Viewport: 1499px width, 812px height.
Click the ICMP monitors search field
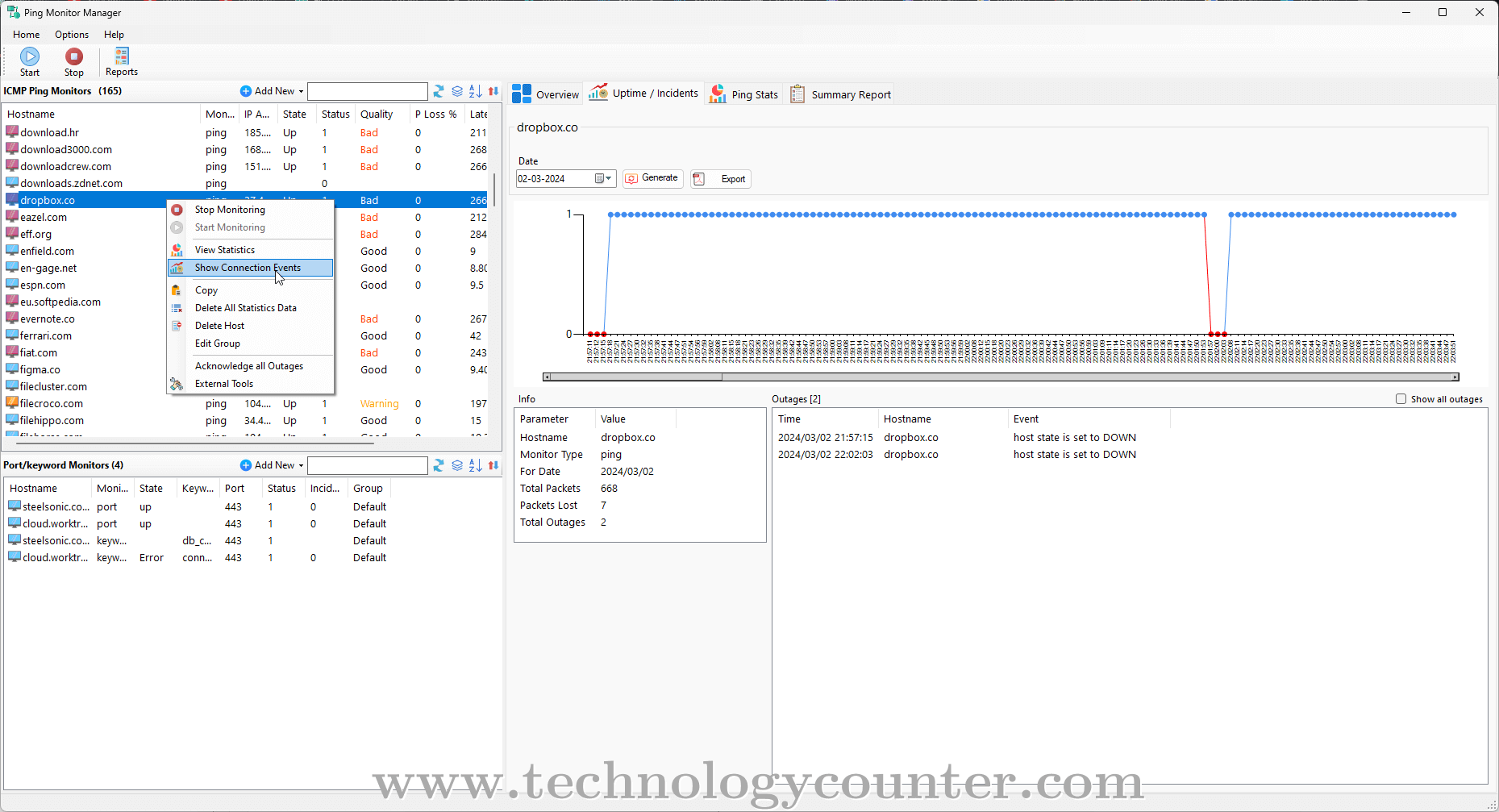tap(368, 91)
